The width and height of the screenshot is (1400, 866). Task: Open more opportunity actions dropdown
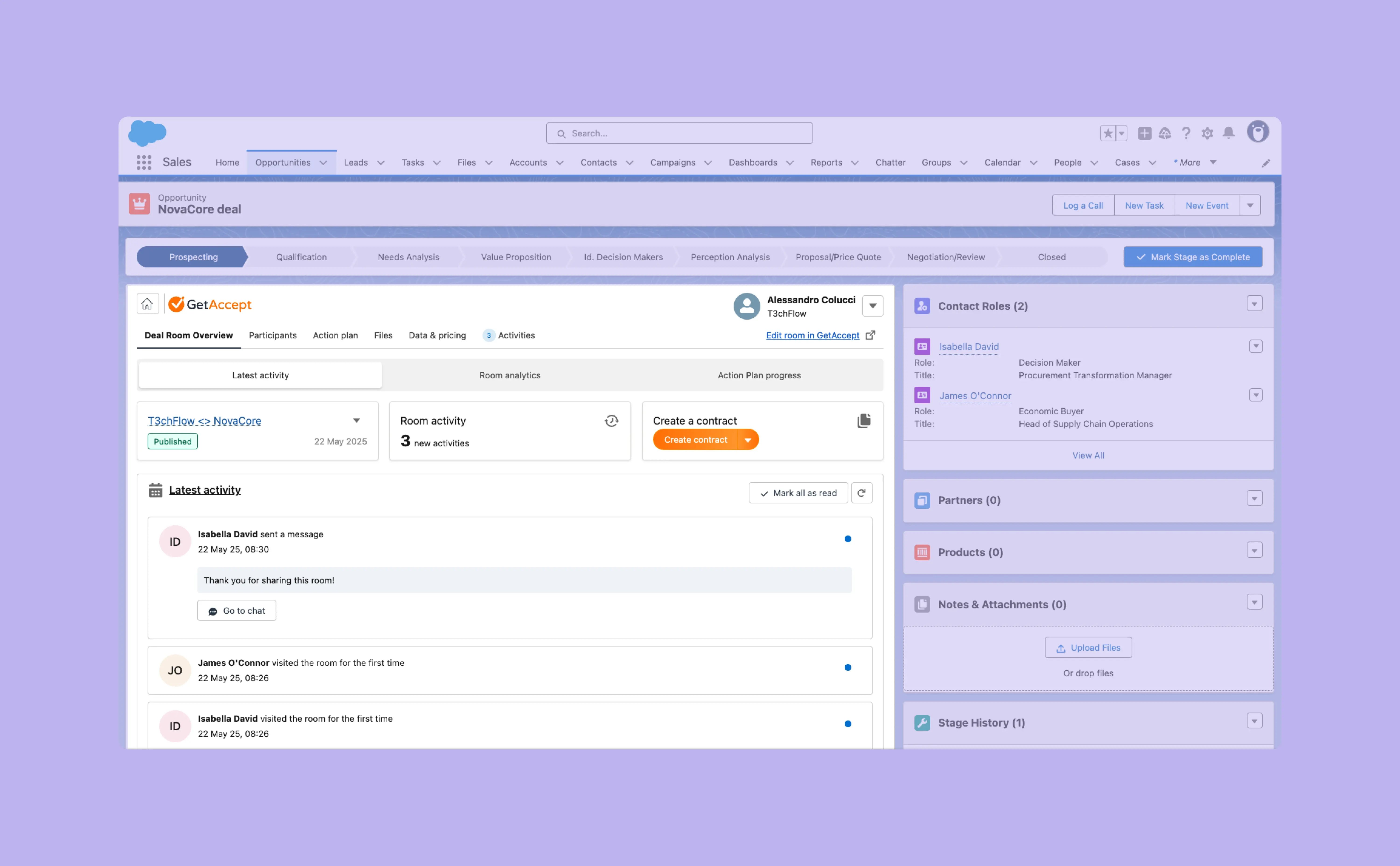[1250, 206]
